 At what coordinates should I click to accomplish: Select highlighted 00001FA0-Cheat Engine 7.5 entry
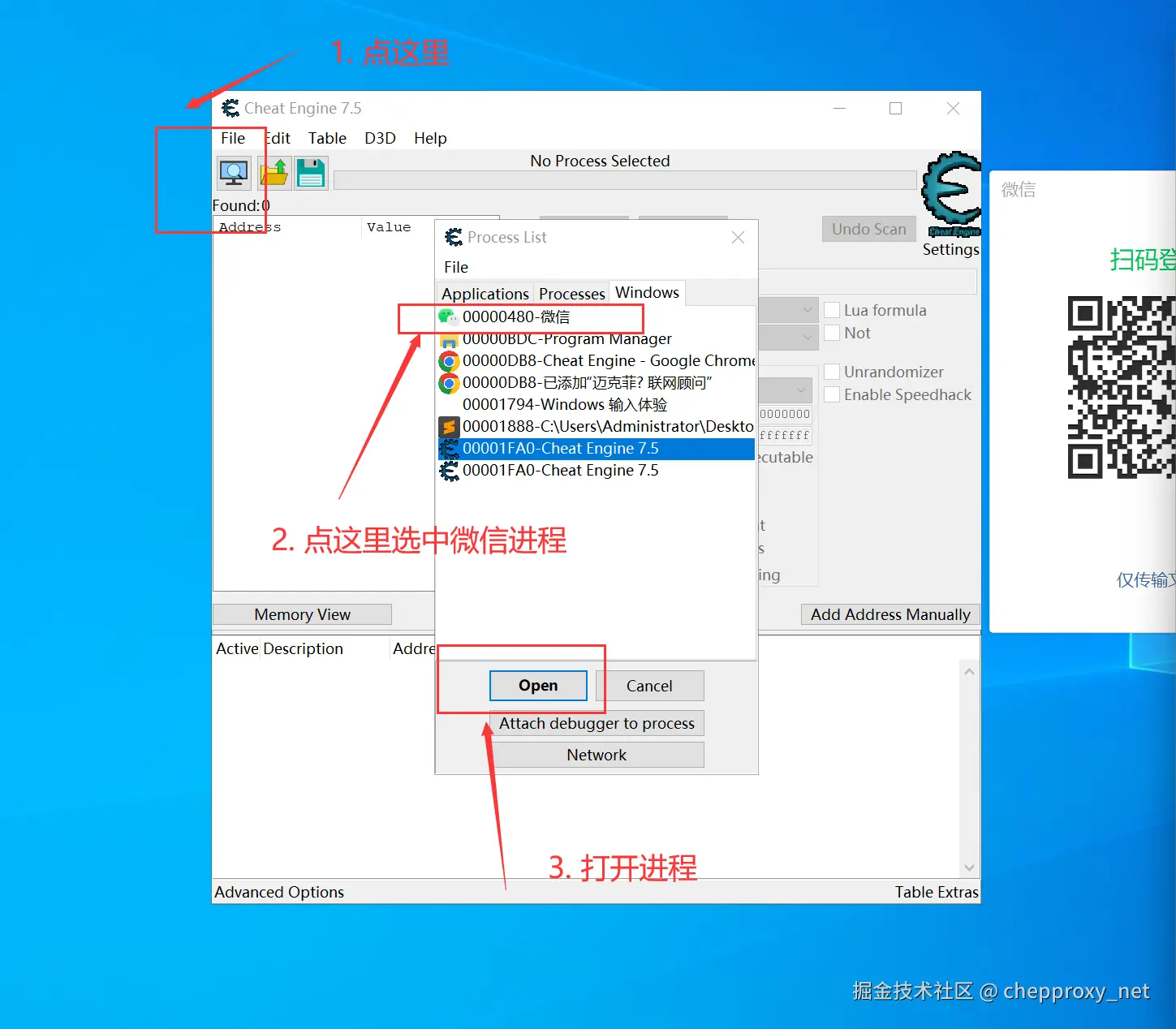[596, 448]
